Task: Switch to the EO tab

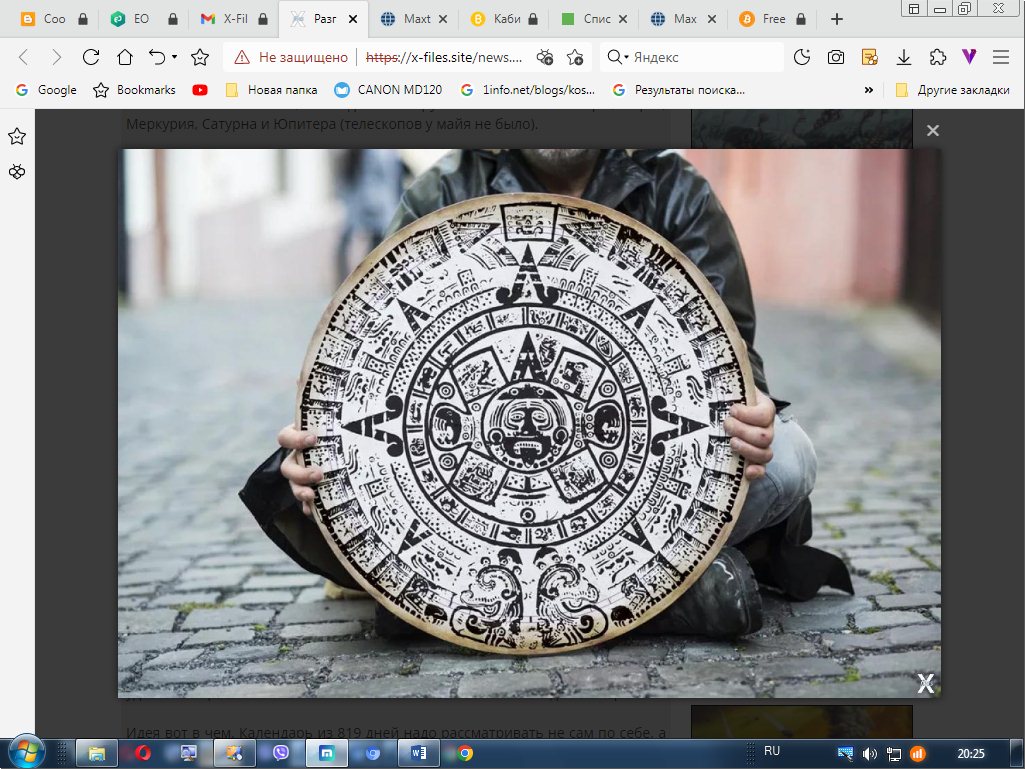Action: [x=144, y=20]
